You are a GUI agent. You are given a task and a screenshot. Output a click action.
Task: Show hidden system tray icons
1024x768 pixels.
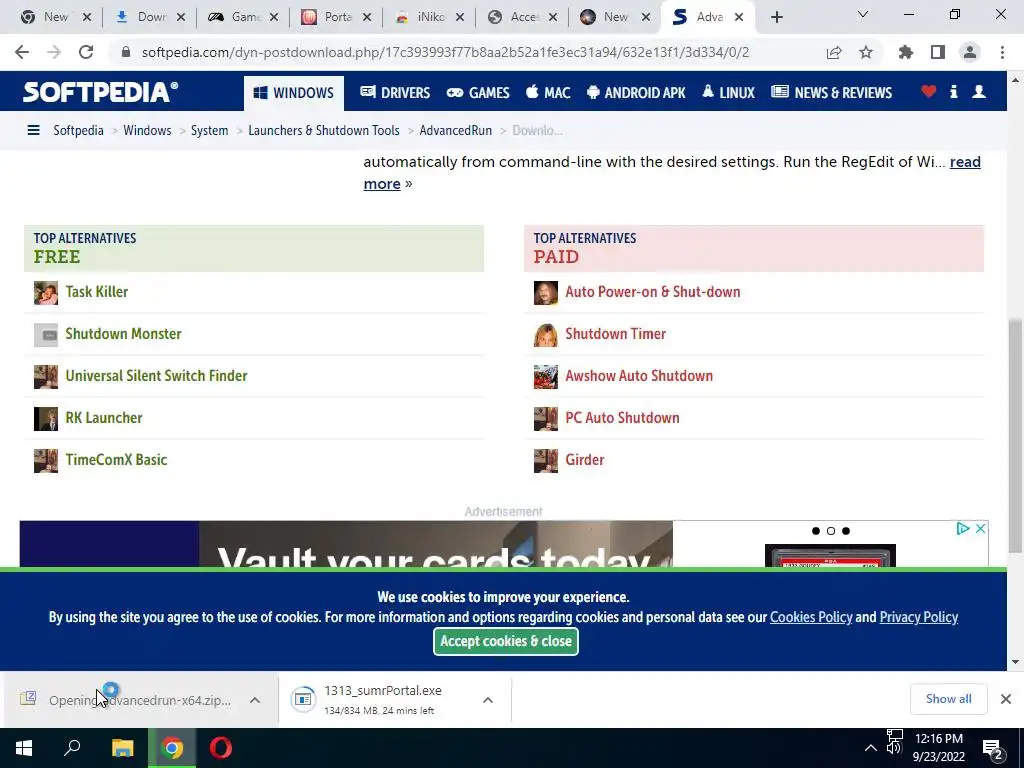(x=871, y=748)
